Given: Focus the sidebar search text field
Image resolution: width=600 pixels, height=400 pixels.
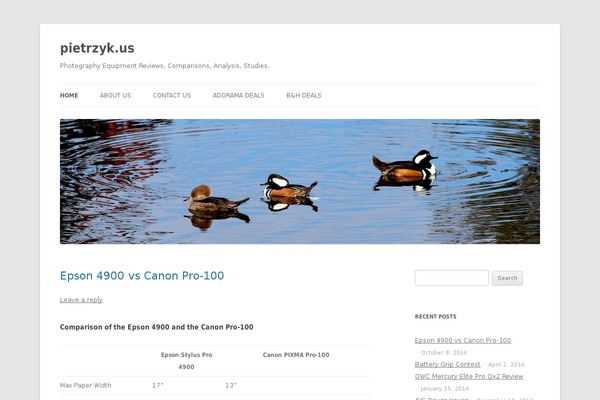Looking at the screenshot, I should [x=452, y=278].
